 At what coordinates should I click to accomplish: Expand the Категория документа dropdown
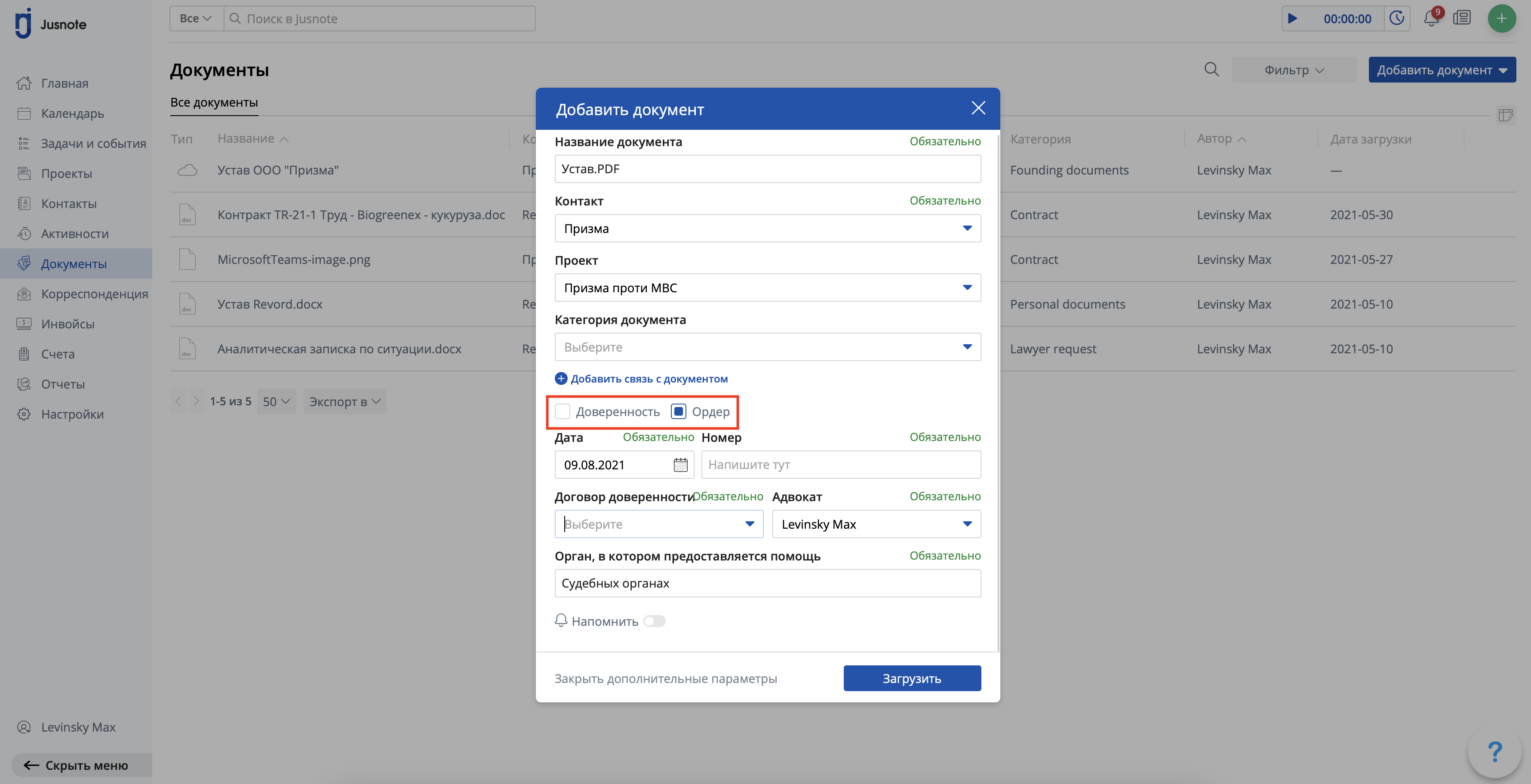[767, 347]
